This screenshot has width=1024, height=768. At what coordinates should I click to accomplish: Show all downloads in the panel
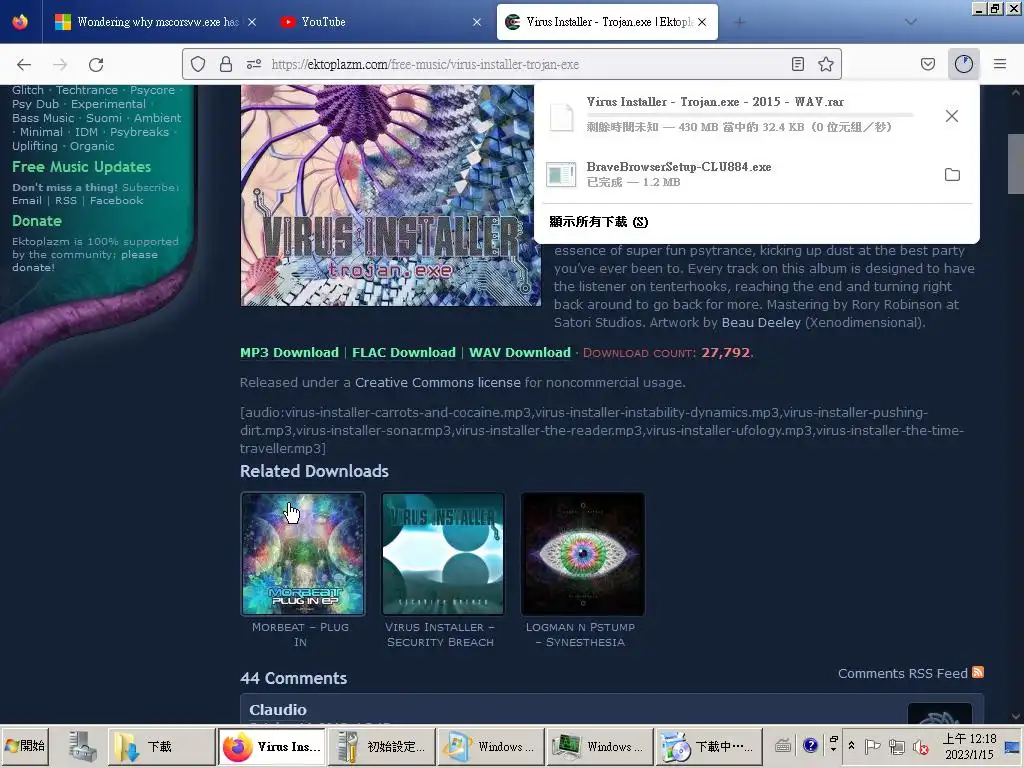[598, 222]
